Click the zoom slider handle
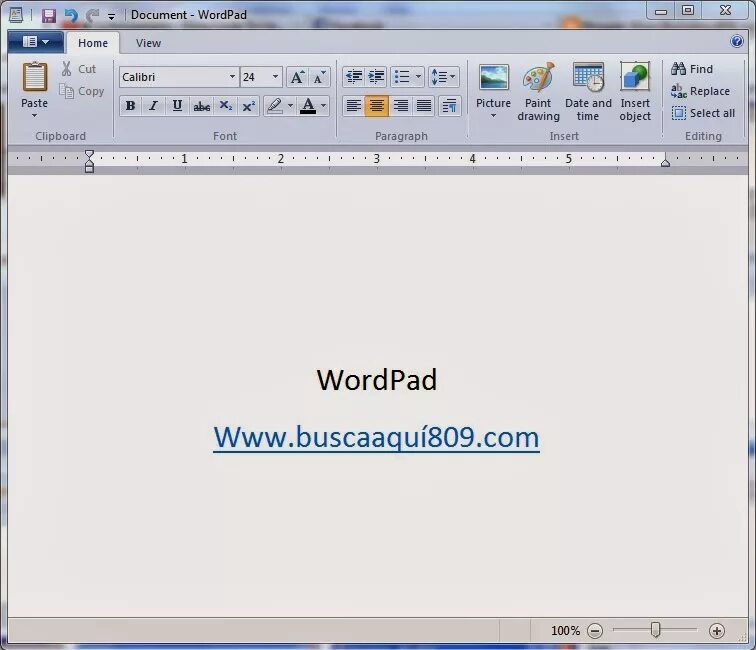The height and width of the screenshot is (650, 756). [655, 630]
